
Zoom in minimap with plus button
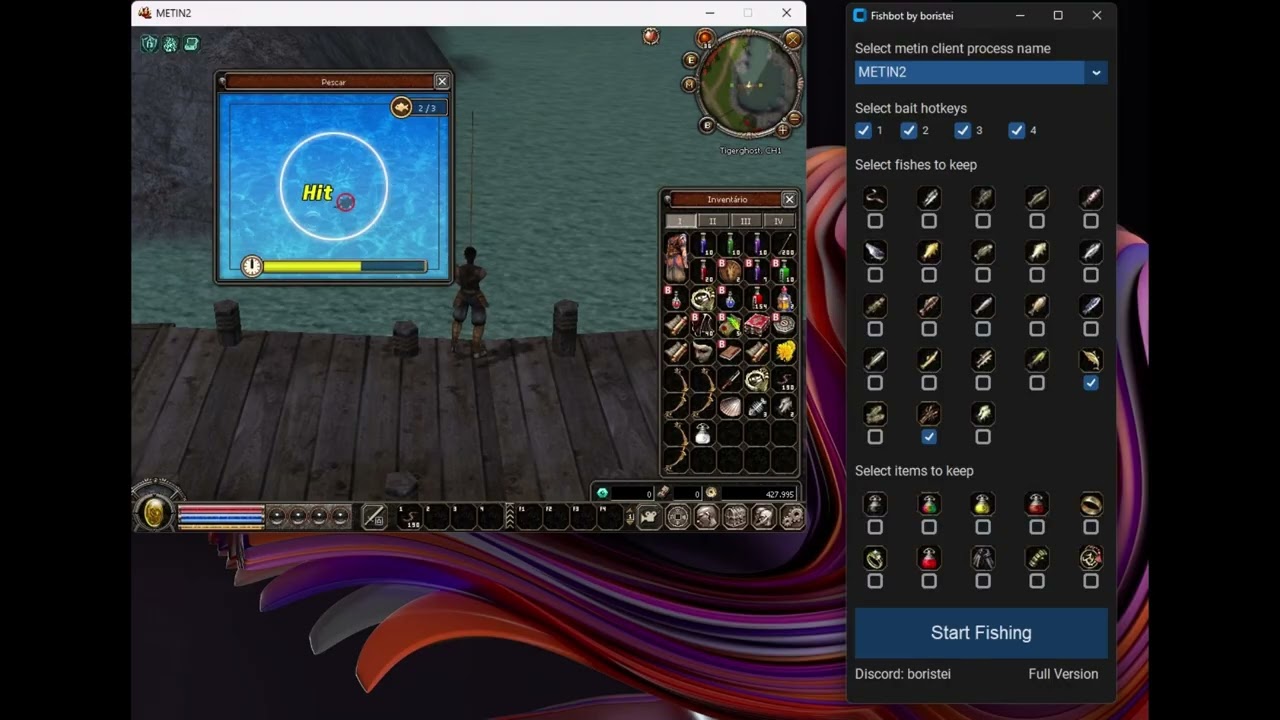coord(783,130)
